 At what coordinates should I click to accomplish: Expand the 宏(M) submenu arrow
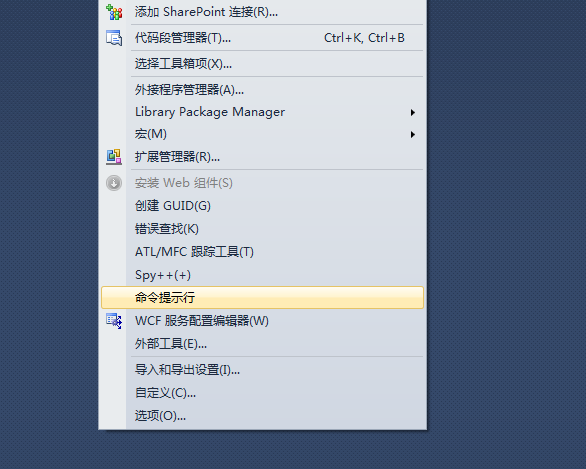tap(413, 134)
